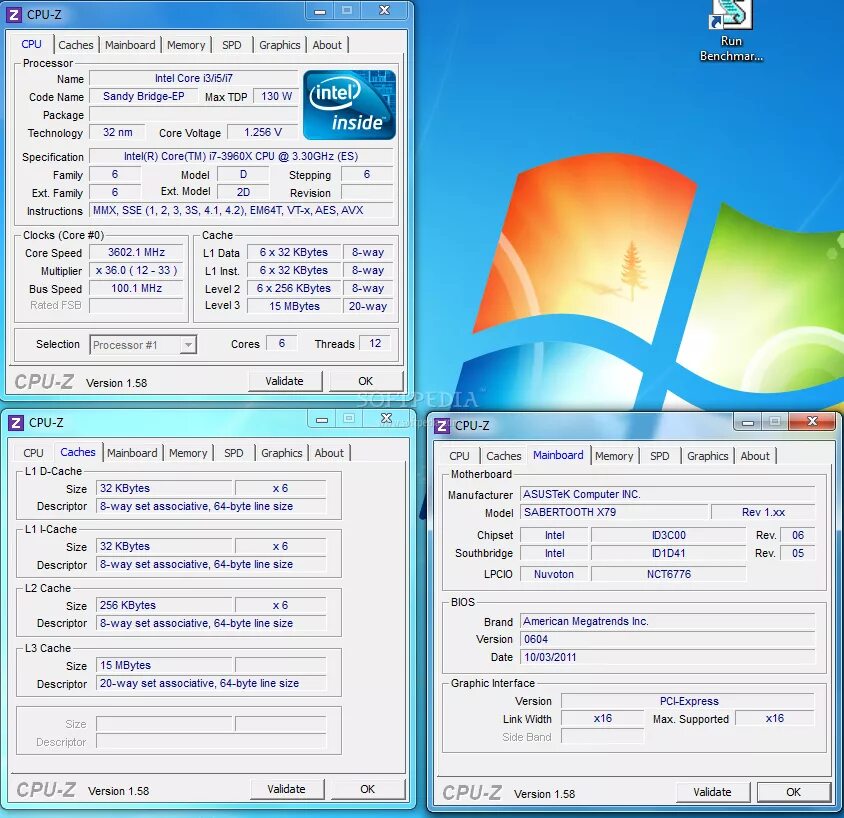The height and width of the screenshot is (818, 844).
Task: Click the Intel inside logo badge
Action: (x=349, y=105)
